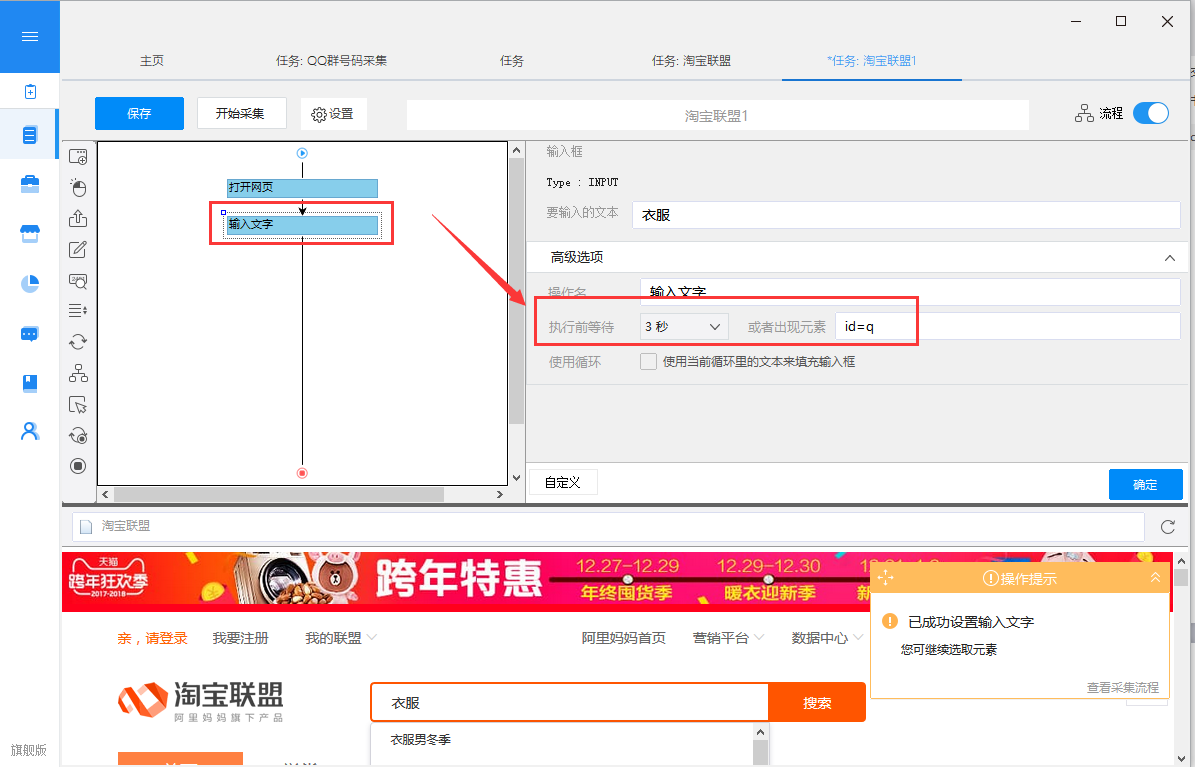1195x767 pixels.
Task: Select the switch dropdown list tool
Action: (x=78, y=310)
